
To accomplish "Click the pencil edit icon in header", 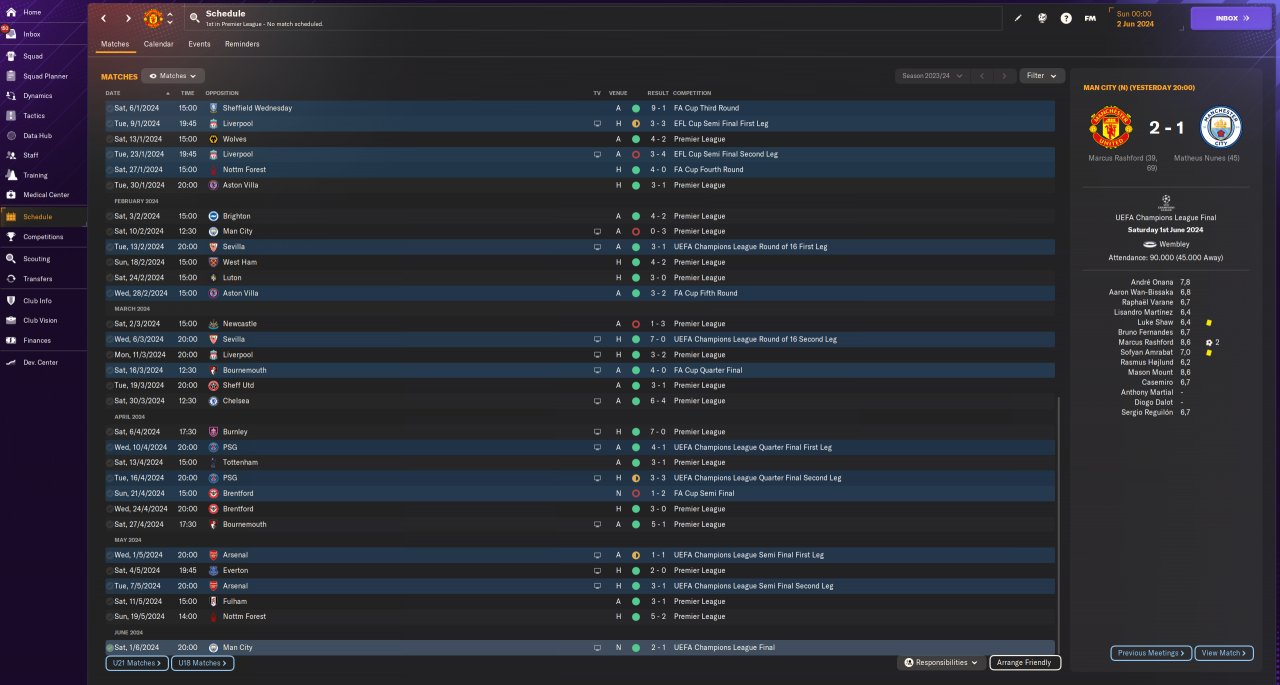I will click(x=1019, y=18).
